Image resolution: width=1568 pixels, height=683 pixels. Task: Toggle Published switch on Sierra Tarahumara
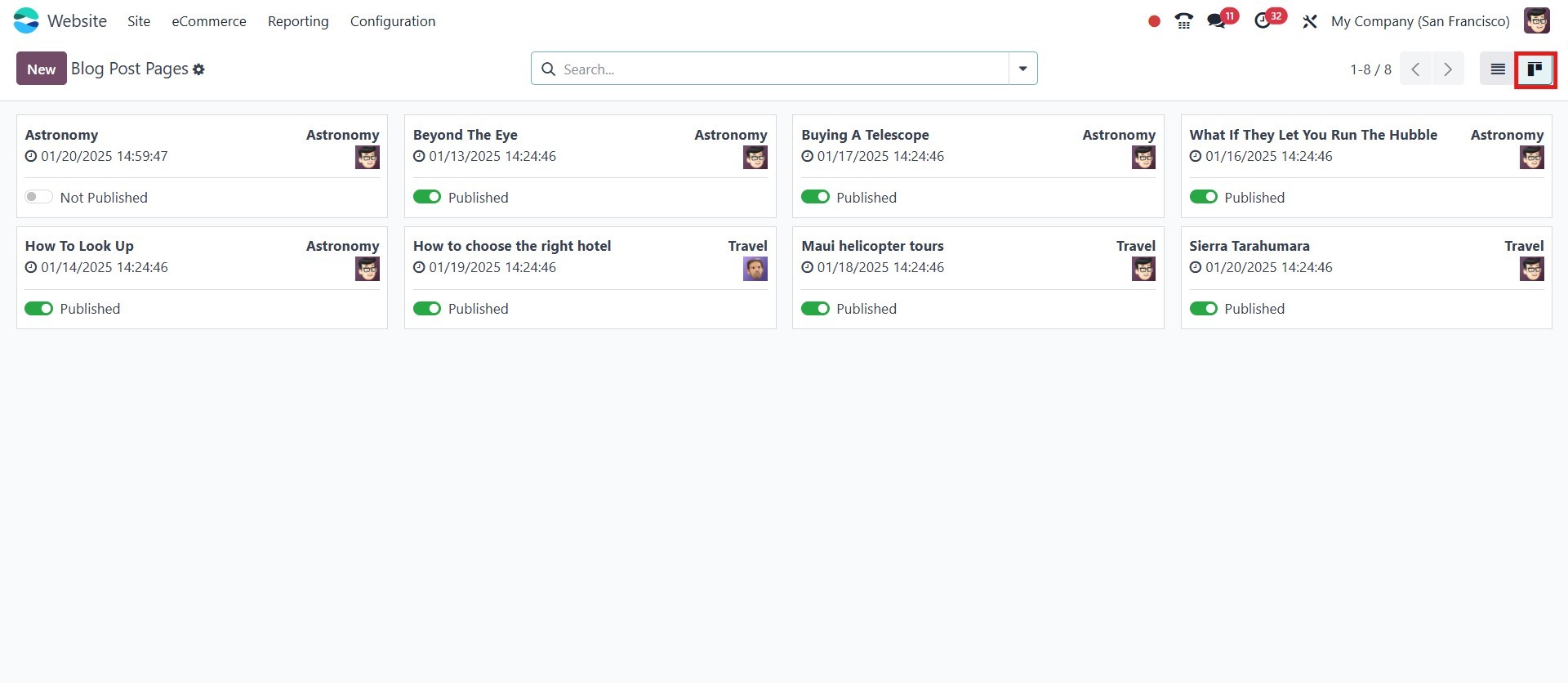pyautogui.click(x=1203, y=309)
